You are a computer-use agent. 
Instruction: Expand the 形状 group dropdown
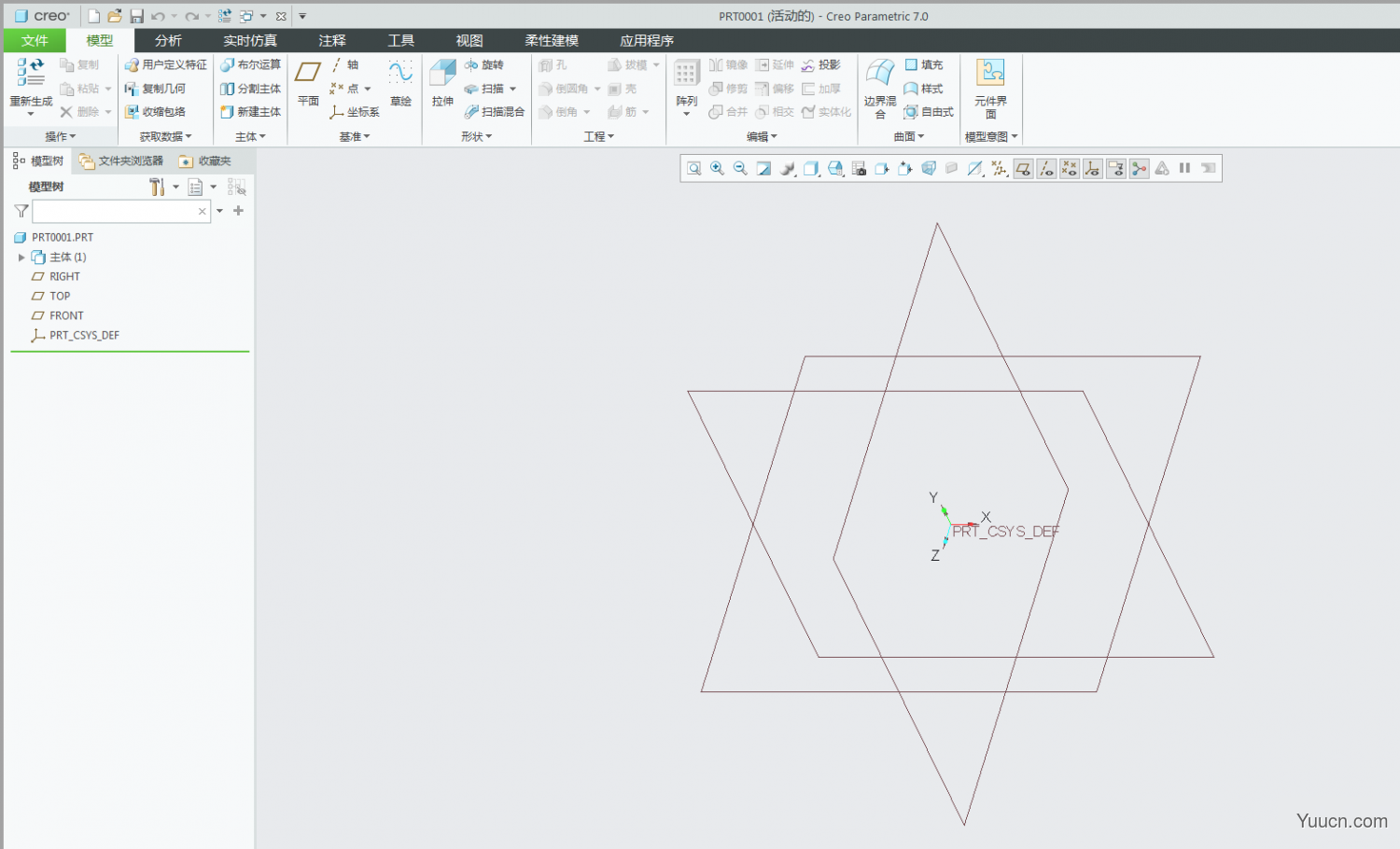476,136
